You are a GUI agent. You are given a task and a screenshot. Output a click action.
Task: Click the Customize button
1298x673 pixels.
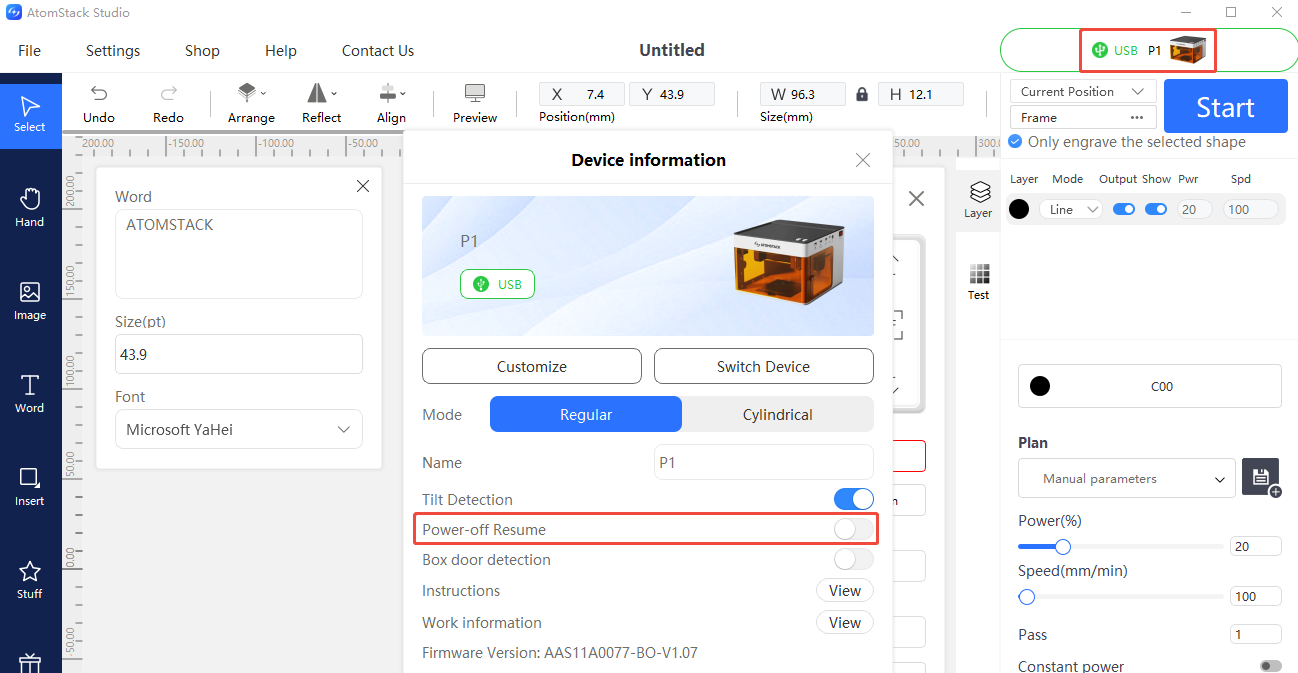532,366
